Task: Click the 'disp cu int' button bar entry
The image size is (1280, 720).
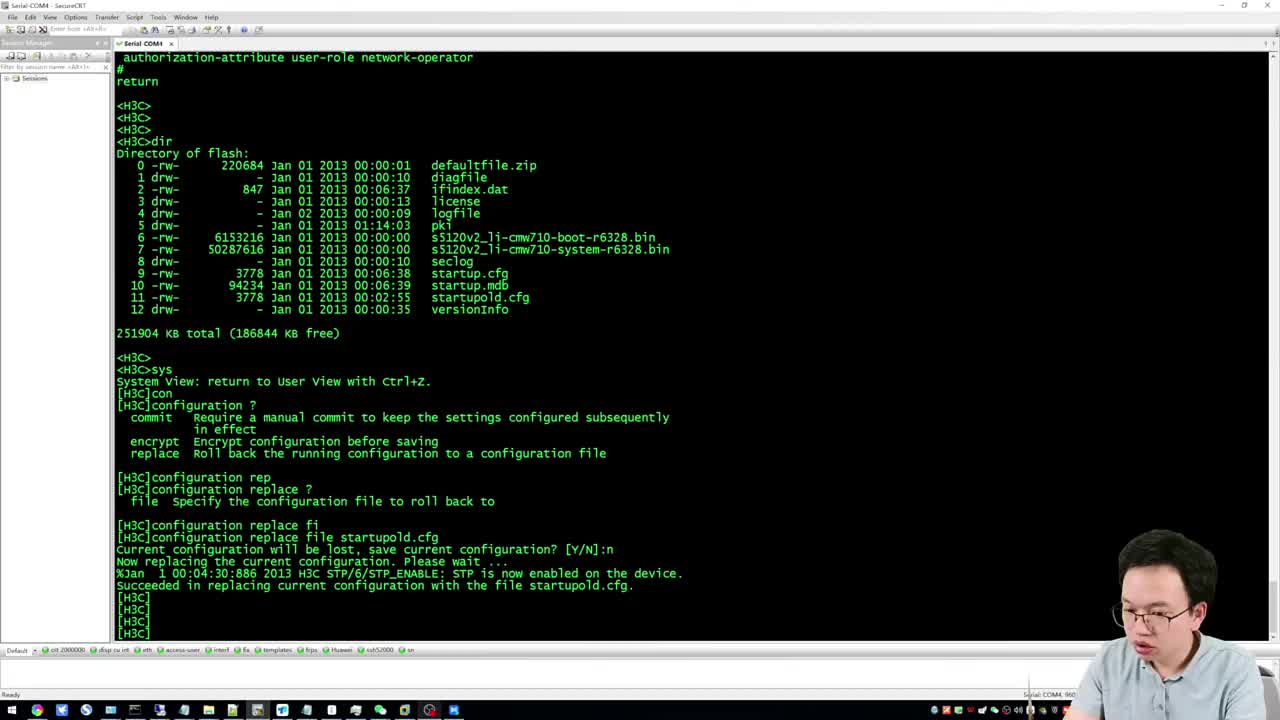Action: (110, 650)
